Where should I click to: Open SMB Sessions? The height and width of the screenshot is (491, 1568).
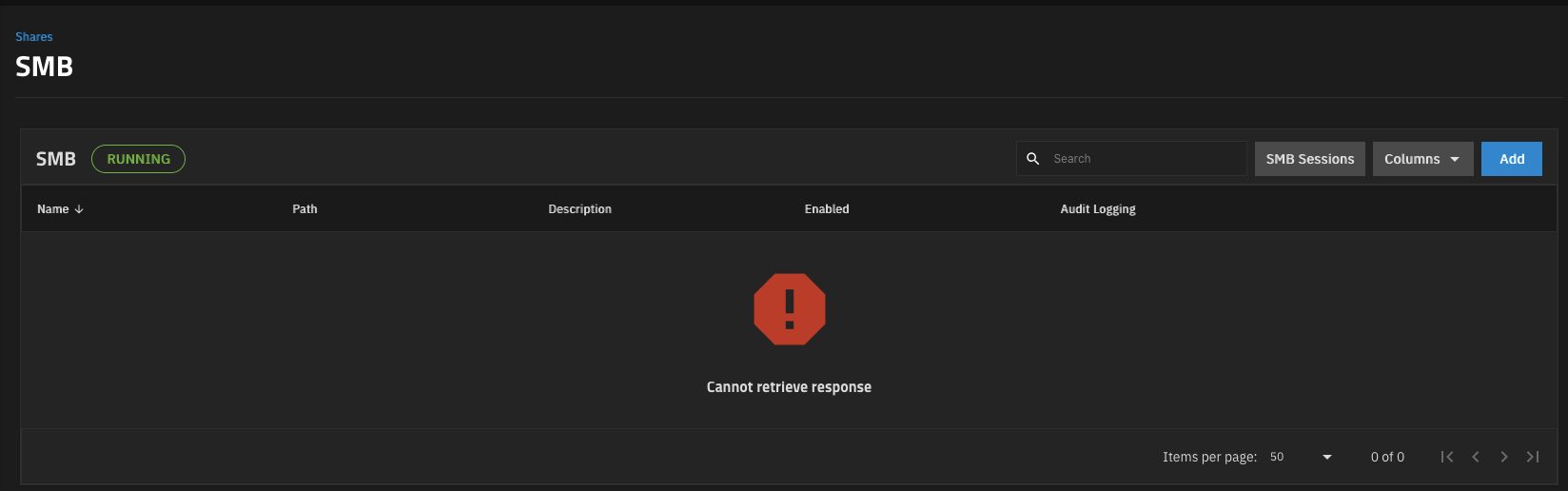tap(1309, 159)
